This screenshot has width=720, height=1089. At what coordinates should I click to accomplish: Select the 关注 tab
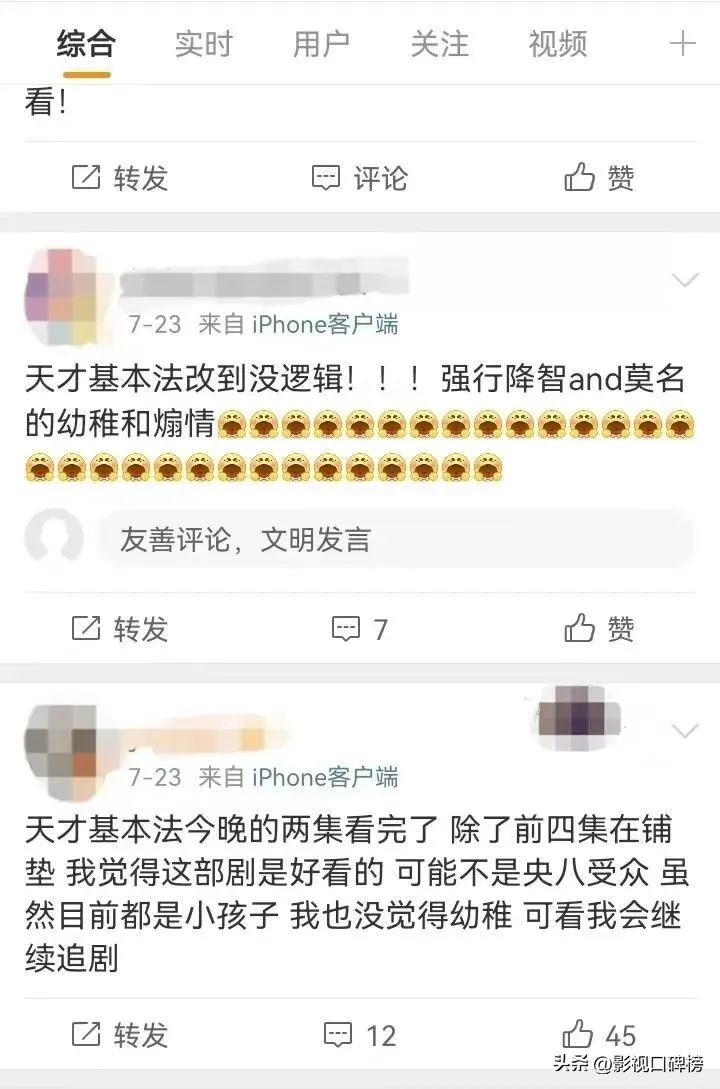coord(439,44)
